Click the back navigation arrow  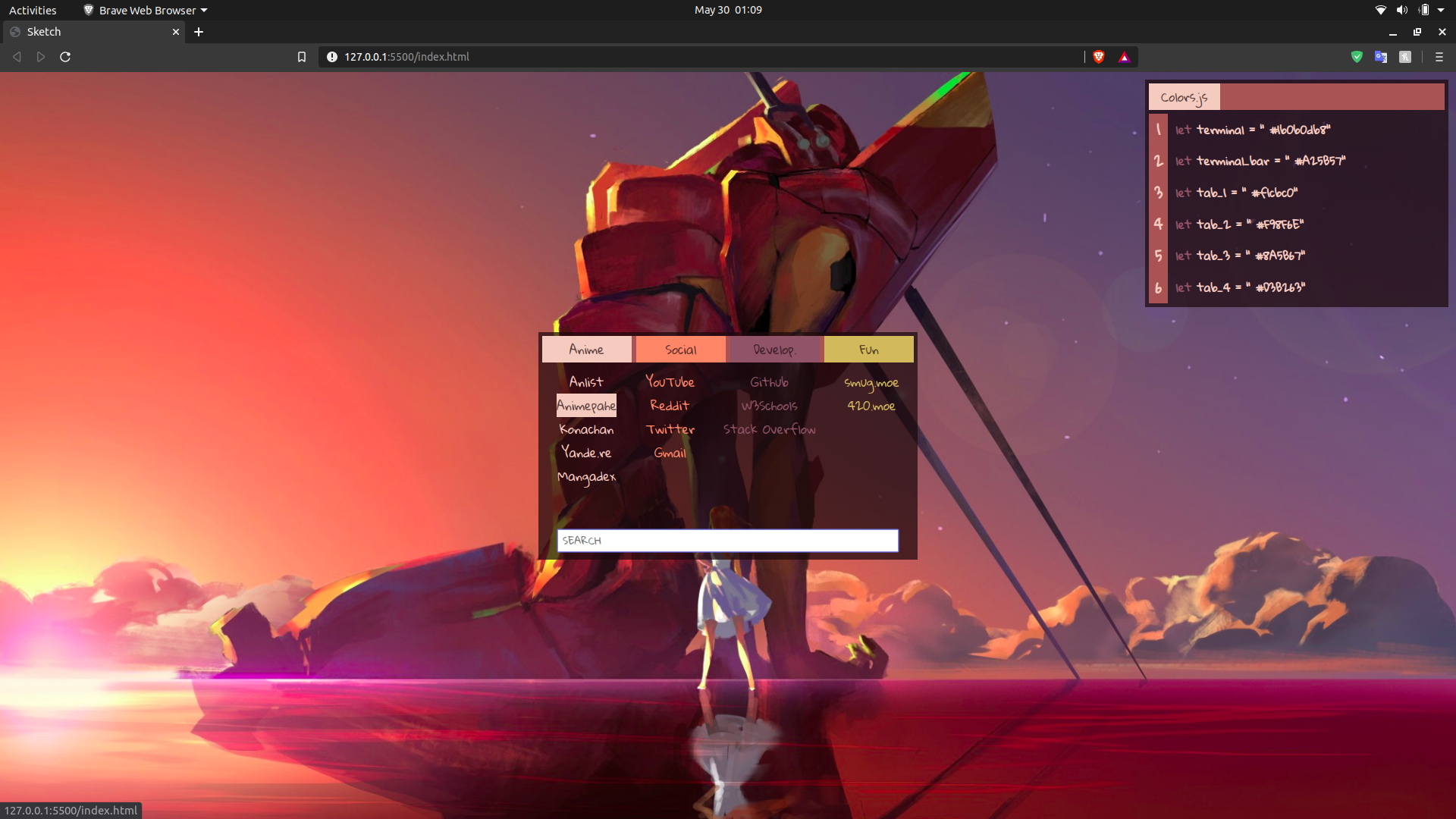[16, 56]
